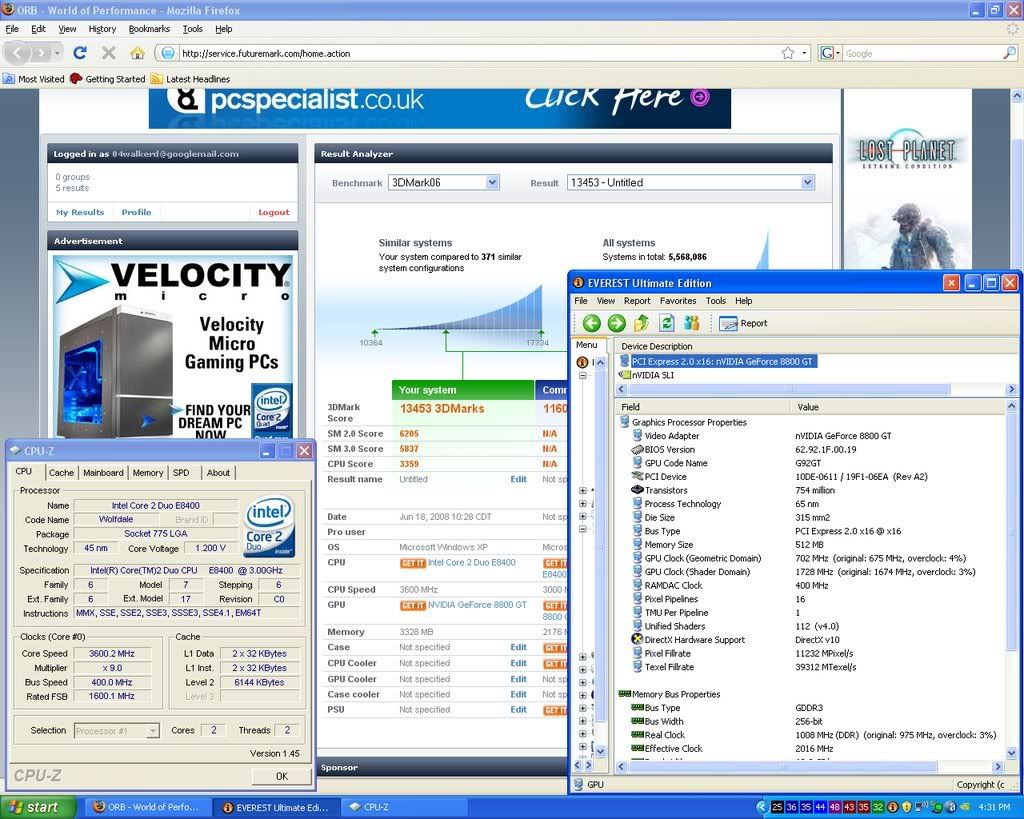Click the search magnifier icon in Firefox
1024x819 pixels.
(x=1010, y=53)
